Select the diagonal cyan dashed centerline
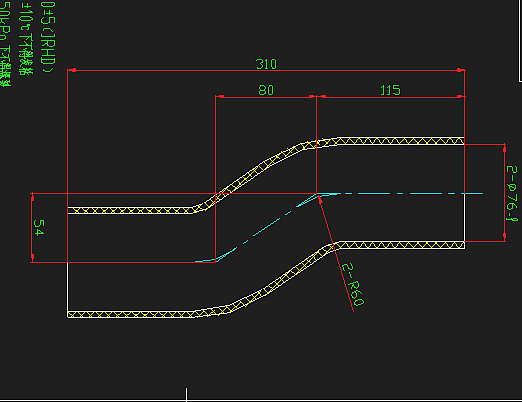 pos(267,228)
